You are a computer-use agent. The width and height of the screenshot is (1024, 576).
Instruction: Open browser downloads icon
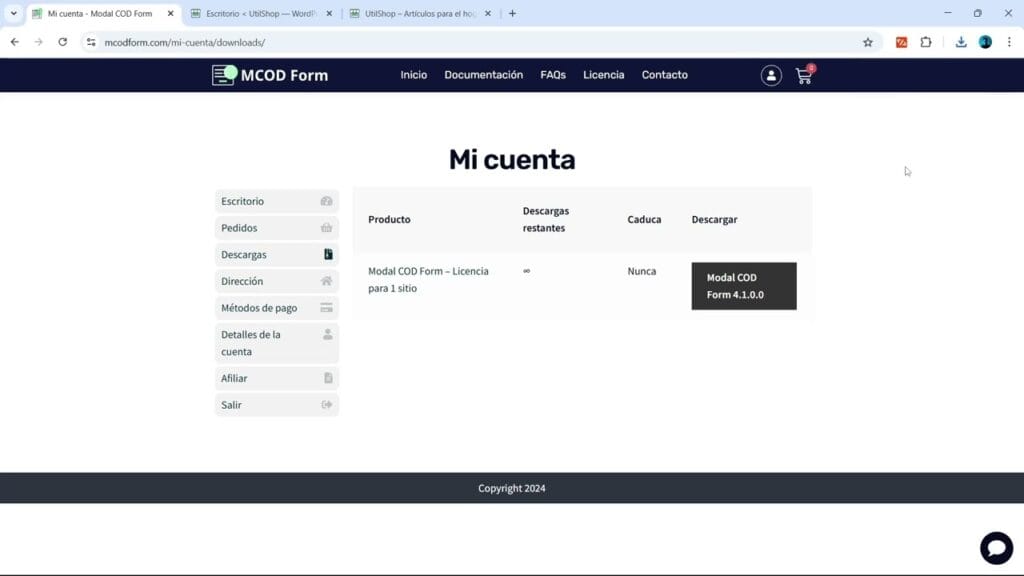961,42
